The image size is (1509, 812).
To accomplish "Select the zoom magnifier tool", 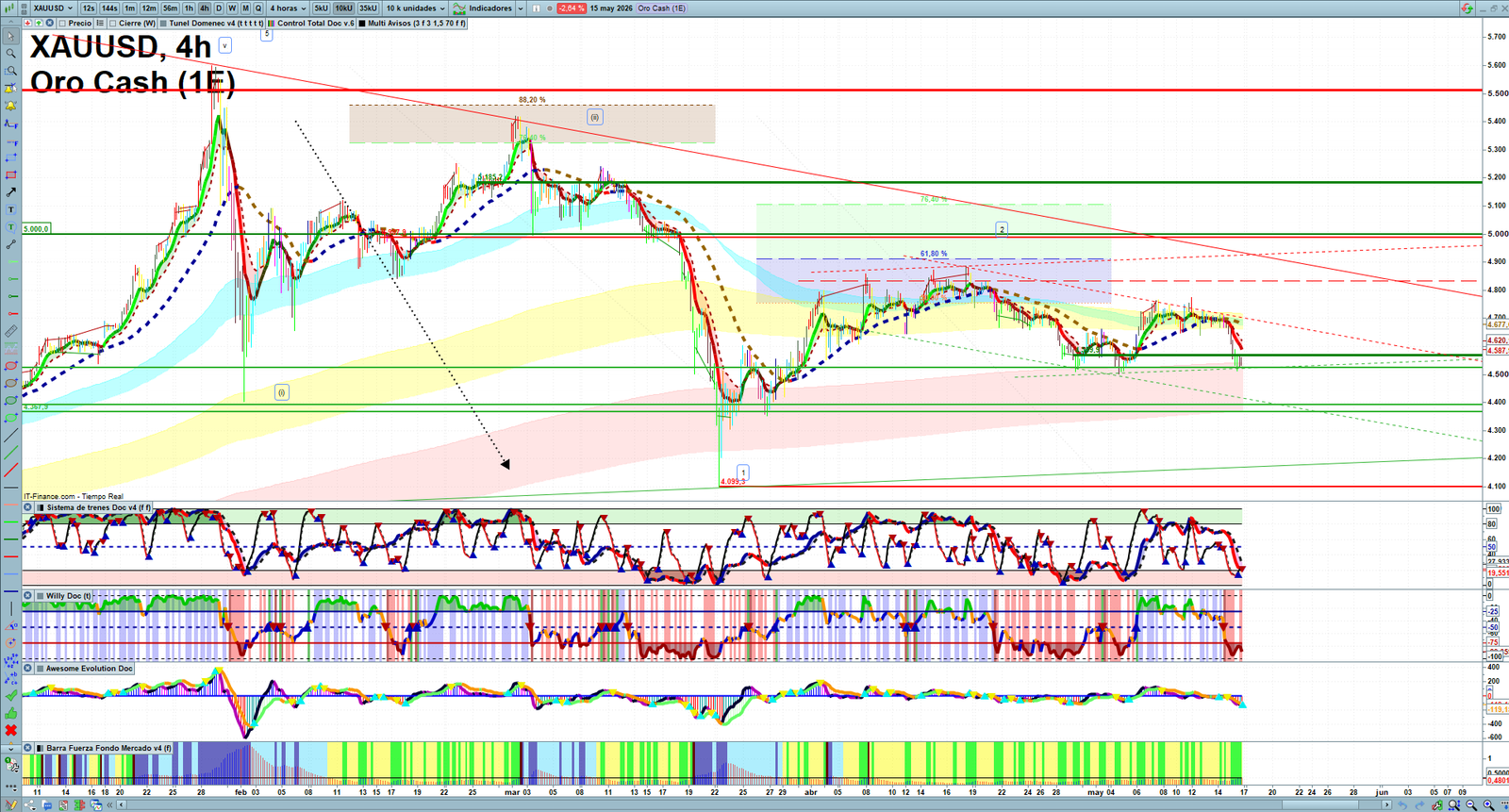I will coord(11,53).
